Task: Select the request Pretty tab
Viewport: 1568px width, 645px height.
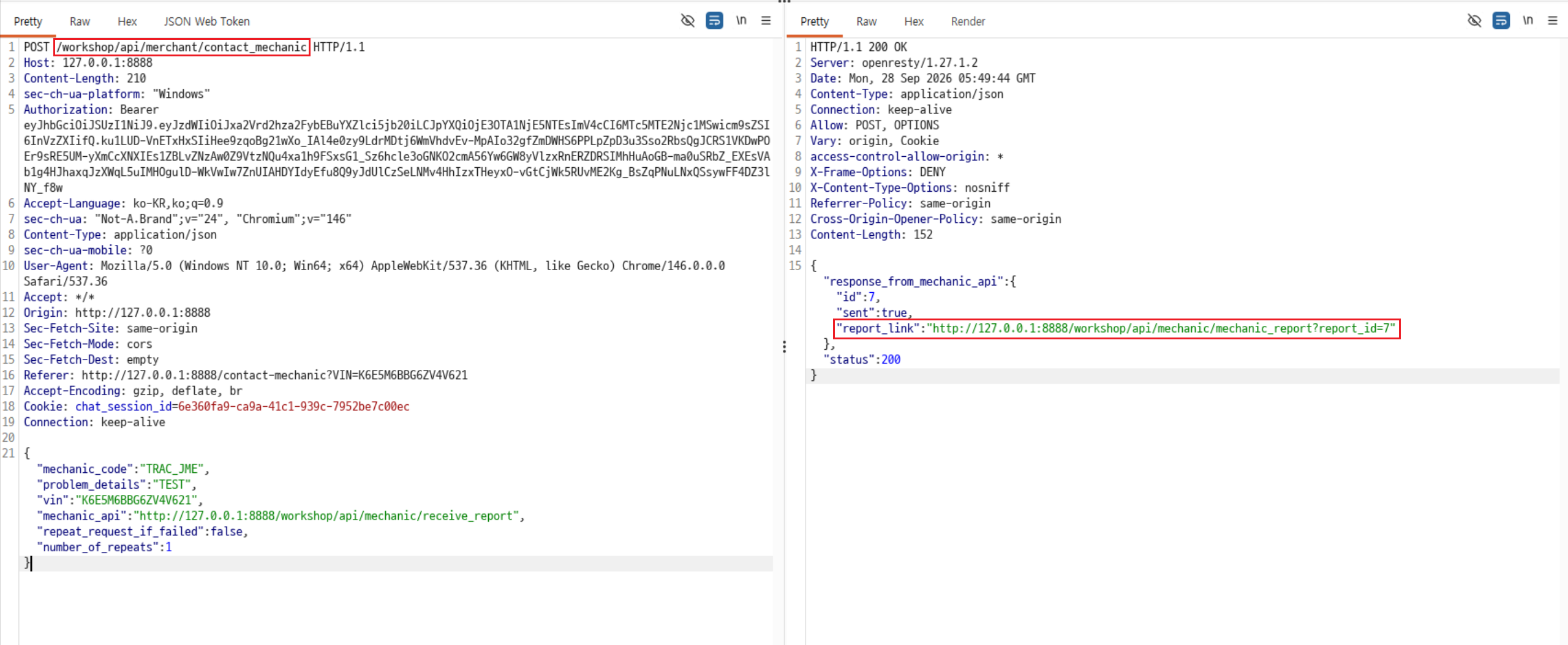Action: coord(28,21)
